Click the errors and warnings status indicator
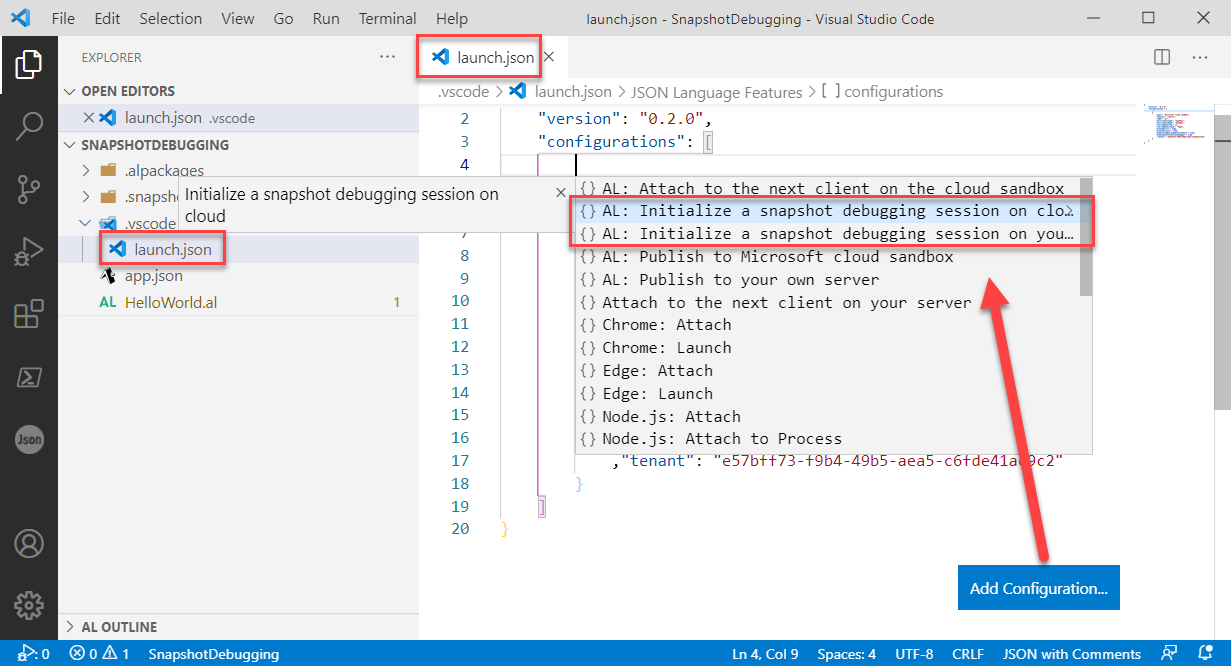 pos(99,654)
